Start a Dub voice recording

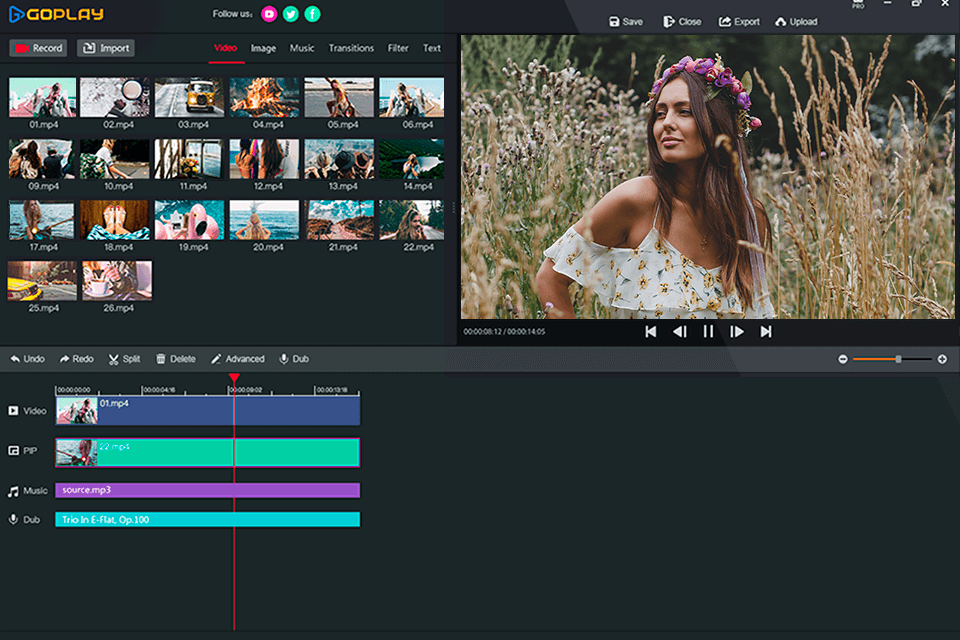294,358
